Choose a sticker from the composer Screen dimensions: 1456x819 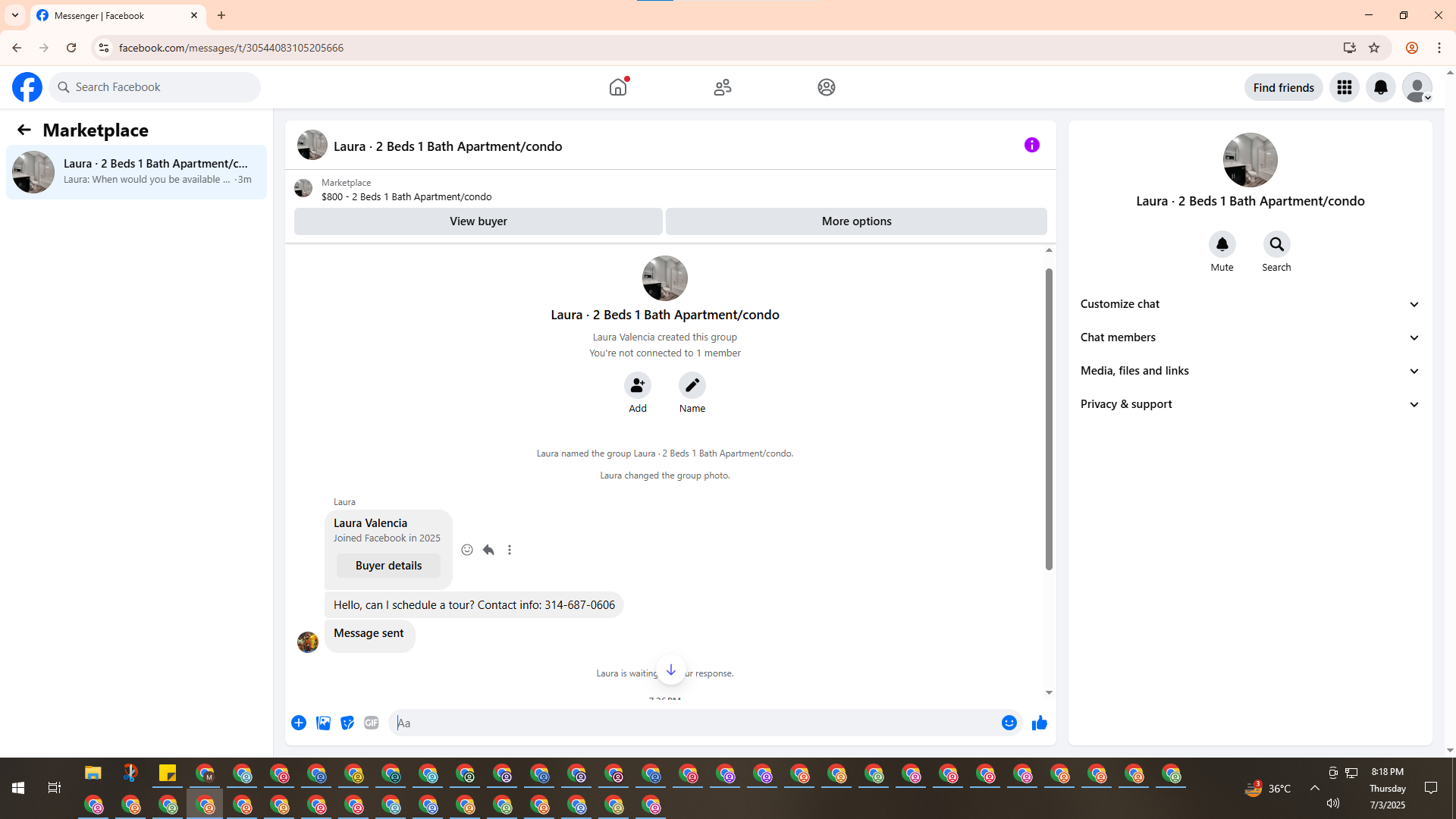click(347, 723)
